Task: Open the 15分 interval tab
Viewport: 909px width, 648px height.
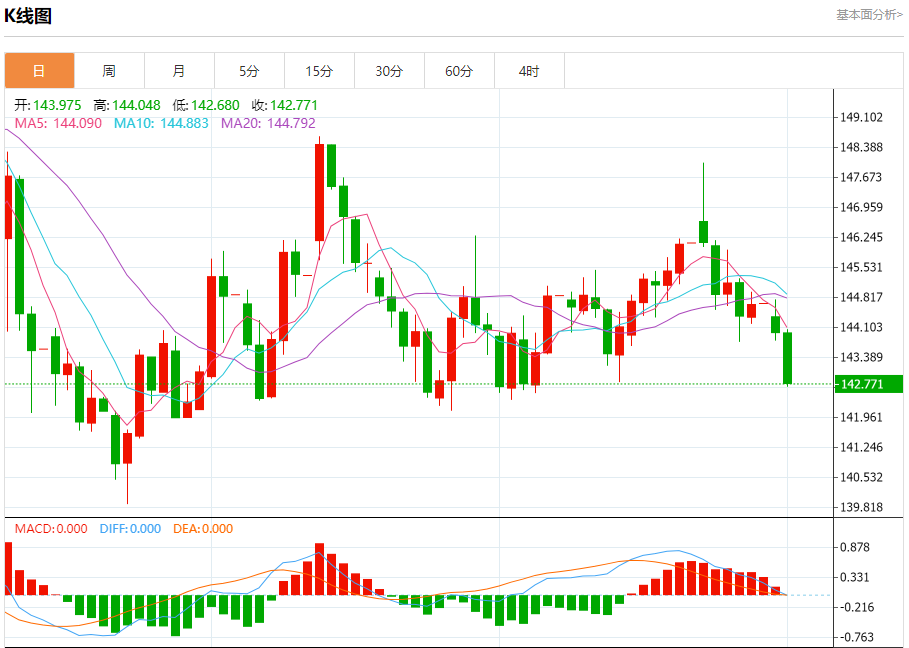Action: 319,71
